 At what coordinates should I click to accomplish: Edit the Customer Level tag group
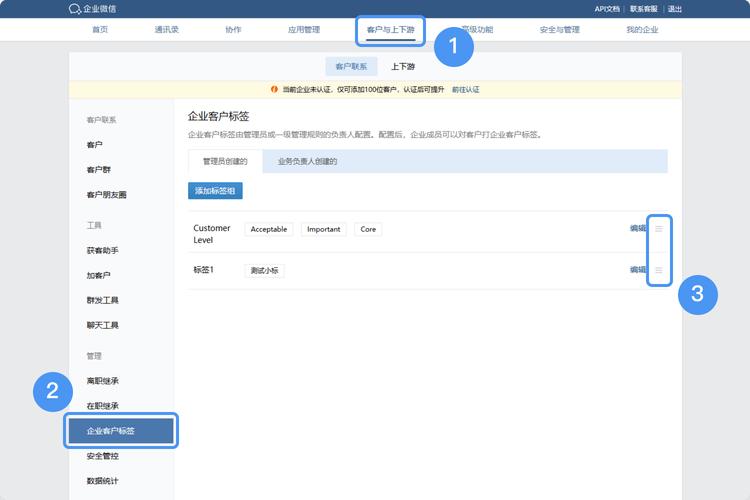point(638,228)
